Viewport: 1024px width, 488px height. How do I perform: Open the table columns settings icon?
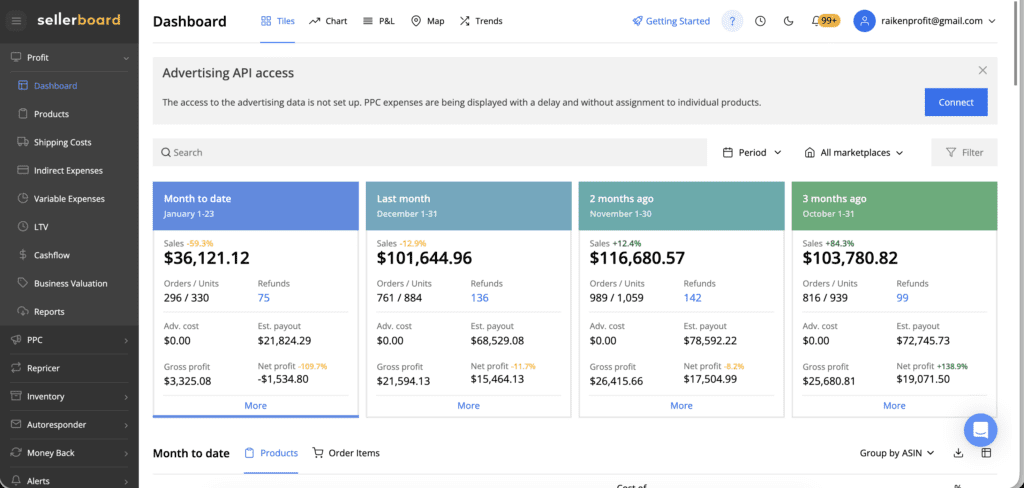click(x=986, y=453)
